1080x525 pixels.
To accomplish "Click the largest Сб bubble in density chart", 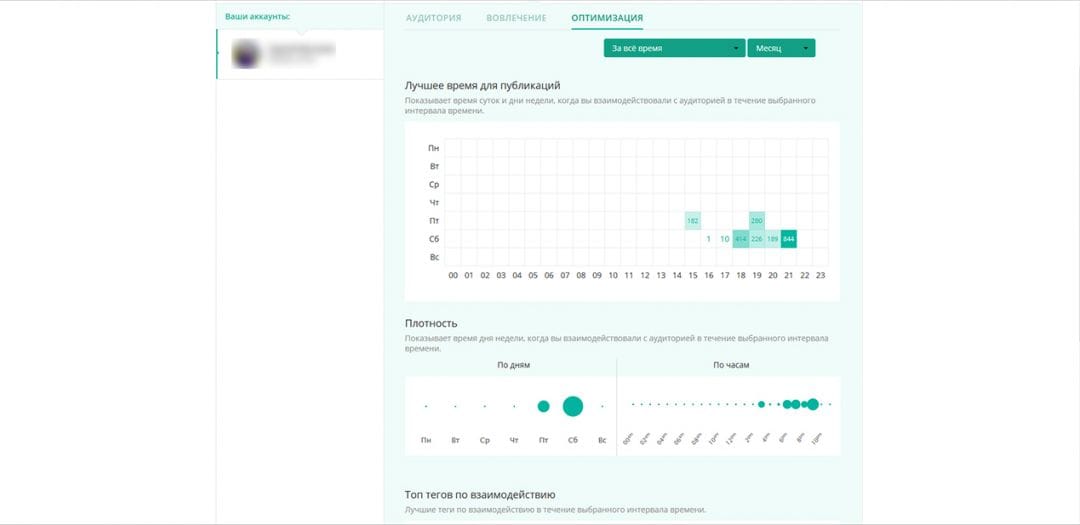I will coord(573,406).
